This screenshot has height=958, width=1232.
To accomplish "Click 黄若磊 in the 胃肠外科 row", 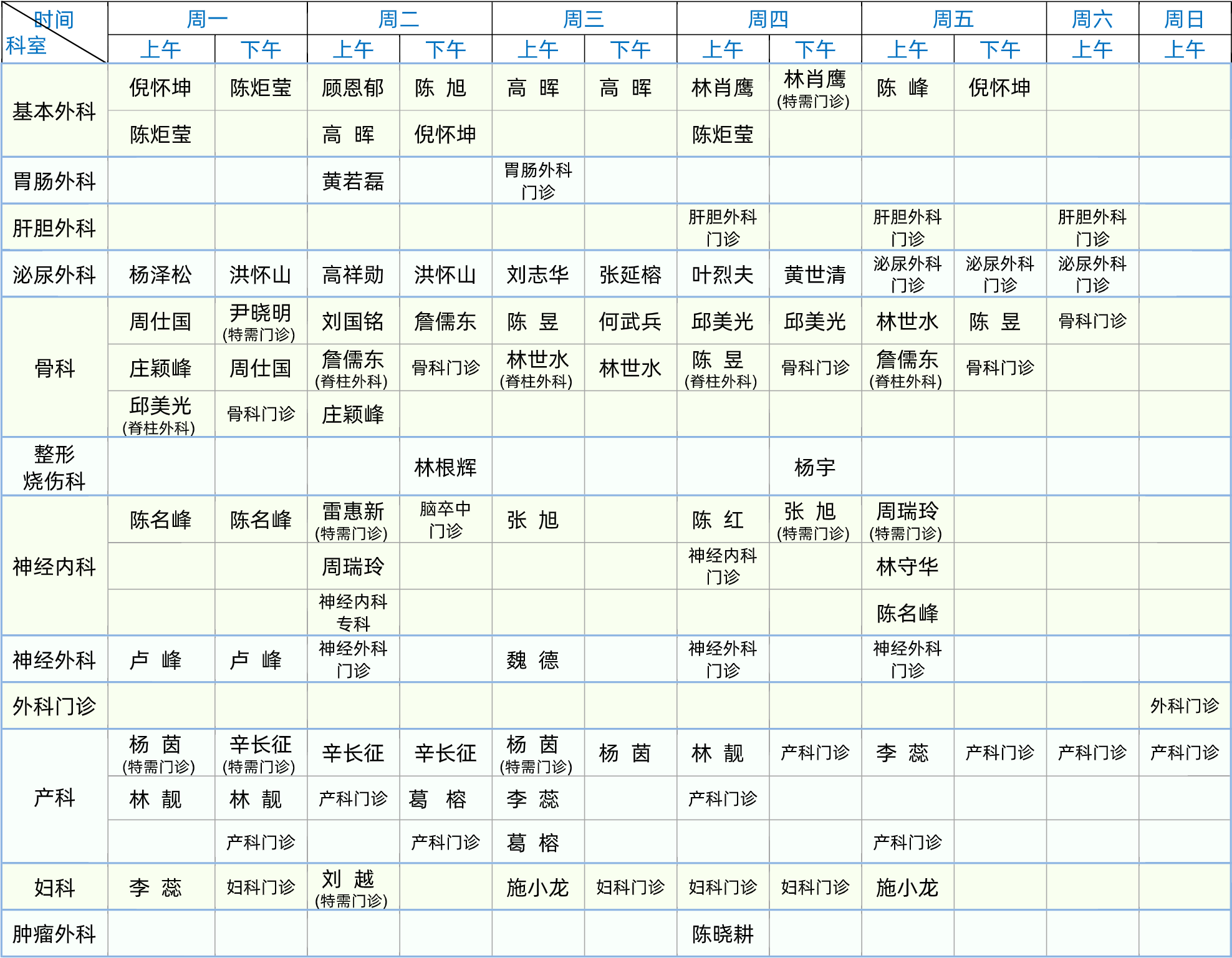I will [353, 181].
